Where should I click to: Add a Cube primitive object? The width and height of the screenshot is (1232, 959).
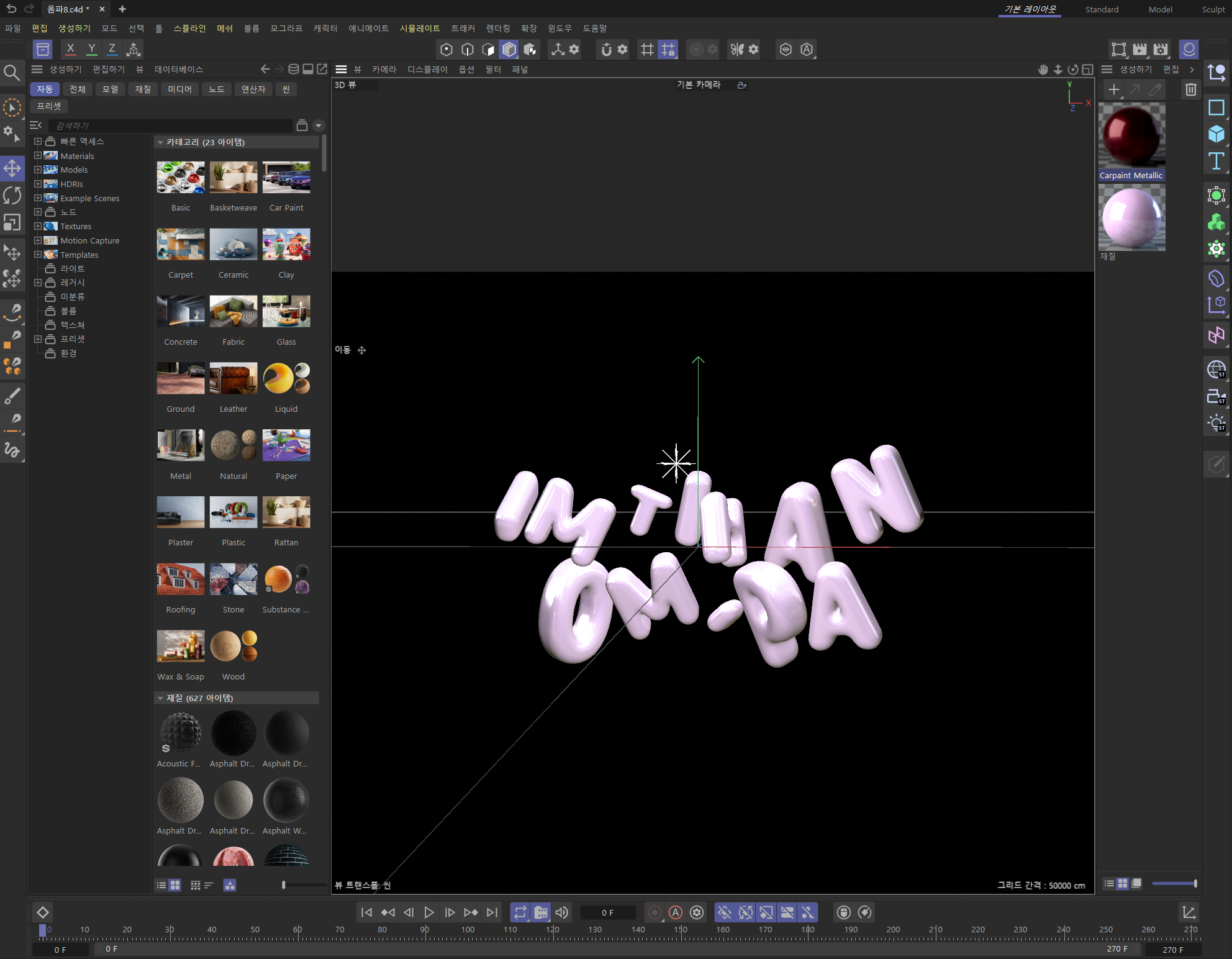pos(1216,134)
